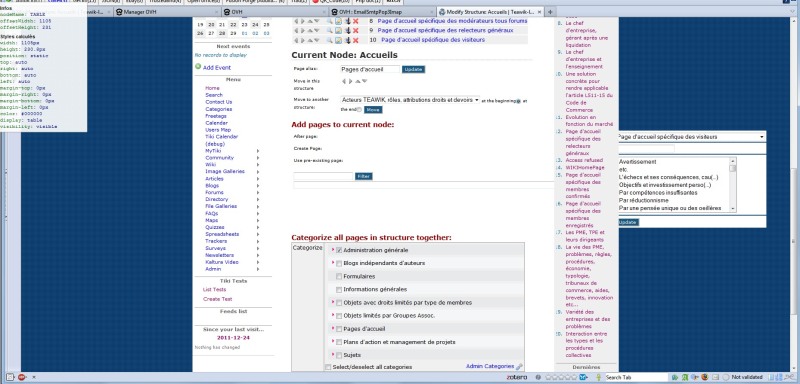Click the filter text field beside Filter
The width and height of the screenshot is (800, 384).
tap(323, 176)
